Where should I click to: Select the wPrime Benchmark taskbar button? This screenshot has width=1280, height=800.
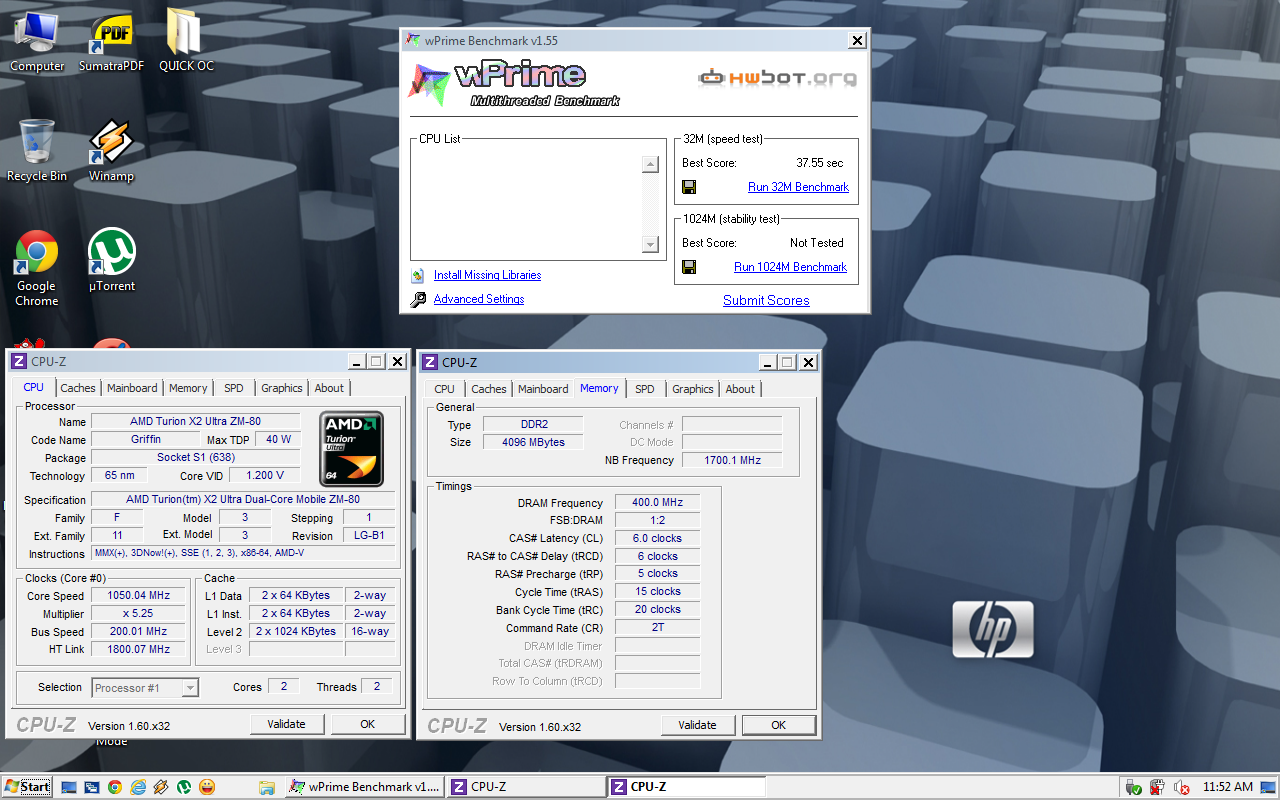[x=364, y=787]
